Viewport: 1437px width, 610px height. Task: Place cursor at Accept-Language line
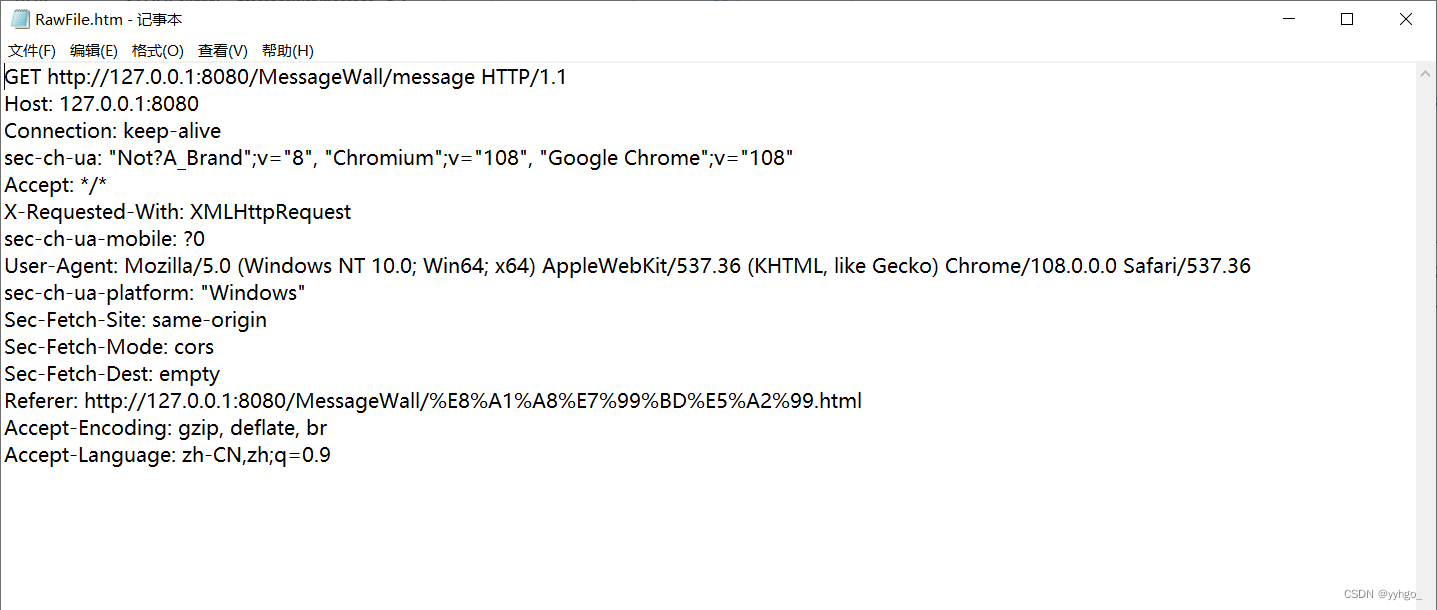pyautogui.click(x=168, y=455)
